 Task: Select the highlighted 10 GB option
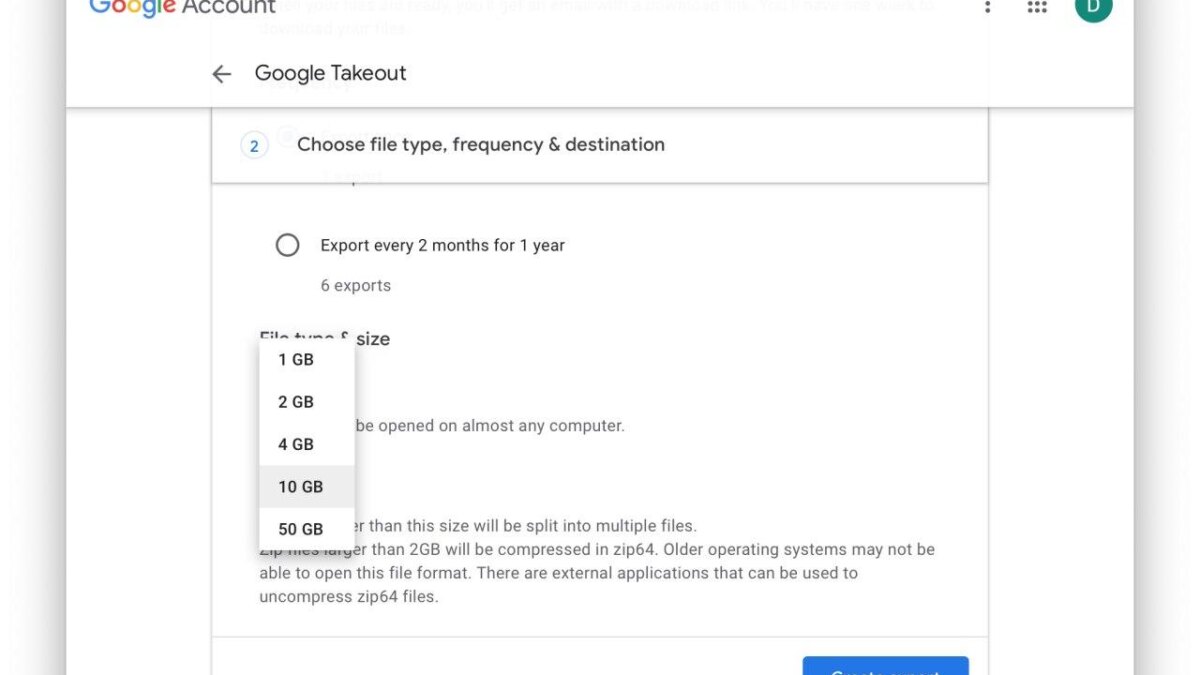coord(300,486)
